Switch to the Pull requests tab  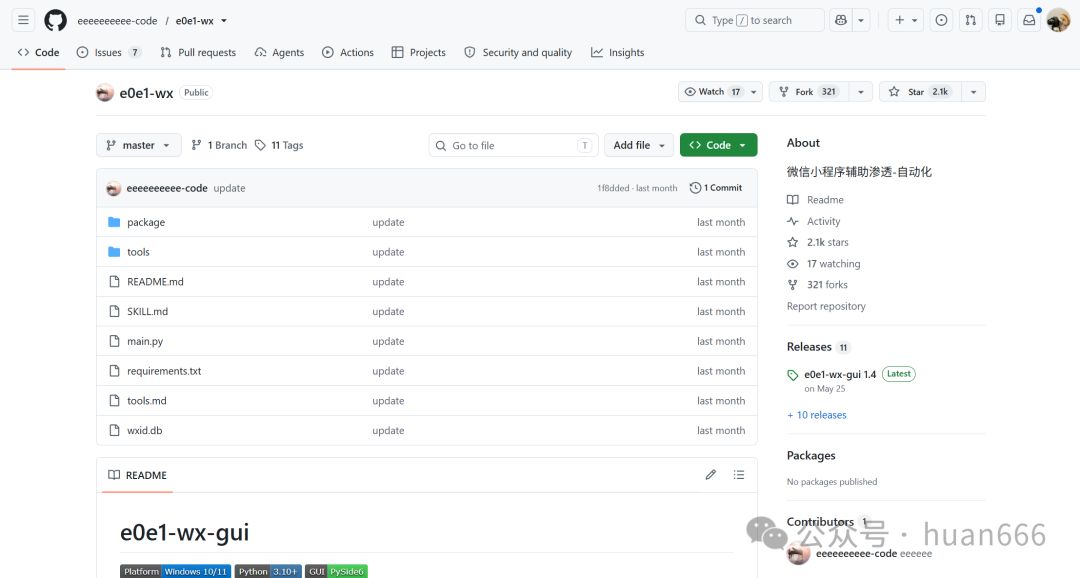click(198, 52)
